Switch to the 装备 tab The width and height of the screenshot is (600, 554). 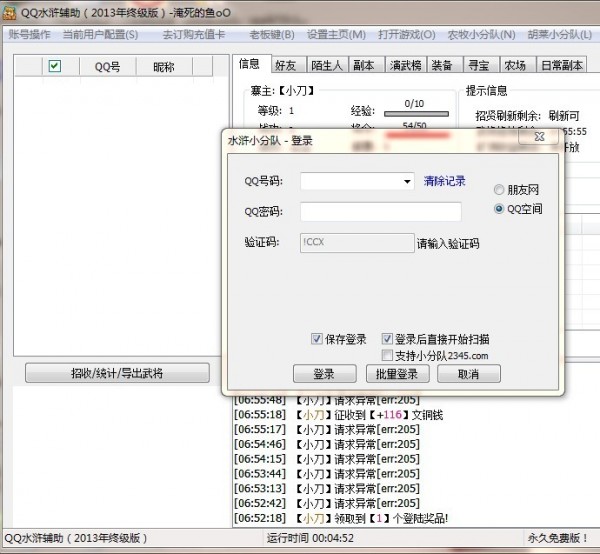click(442, 65)
